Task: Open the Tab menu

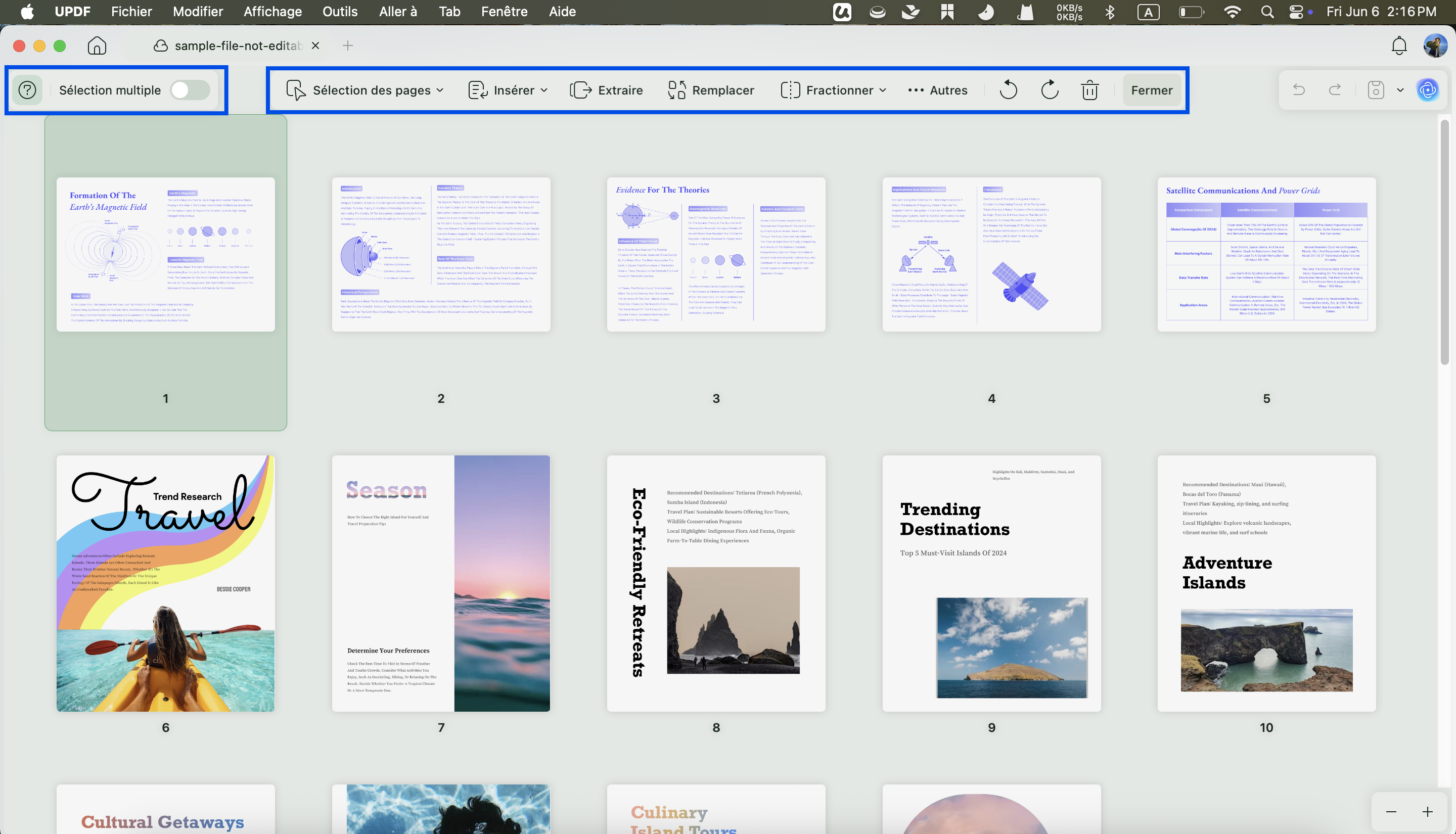Action: click(x=449, y=12)
